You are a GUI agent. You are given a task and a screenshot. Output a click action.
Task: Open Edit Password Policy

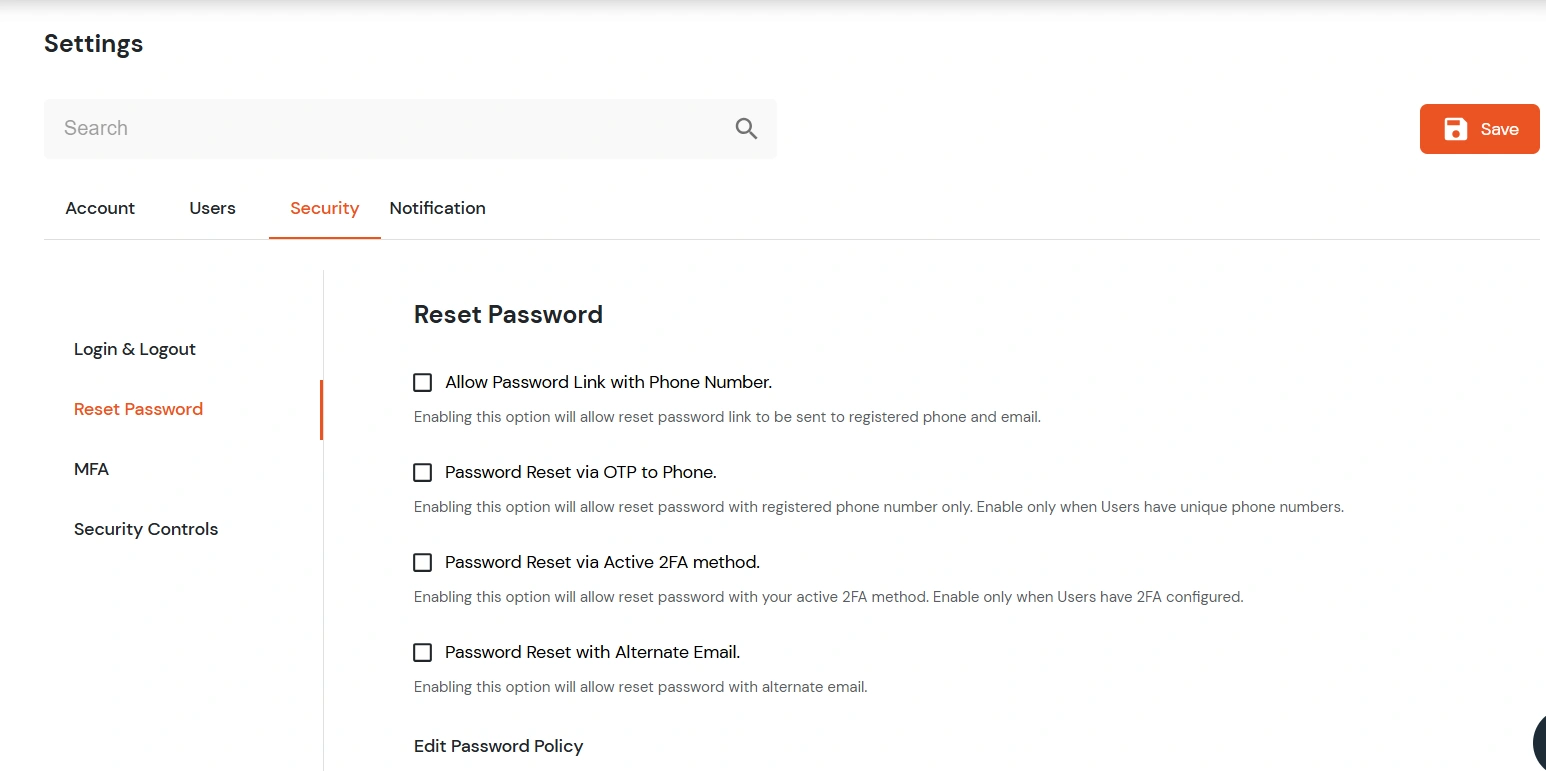coord(498,746)
